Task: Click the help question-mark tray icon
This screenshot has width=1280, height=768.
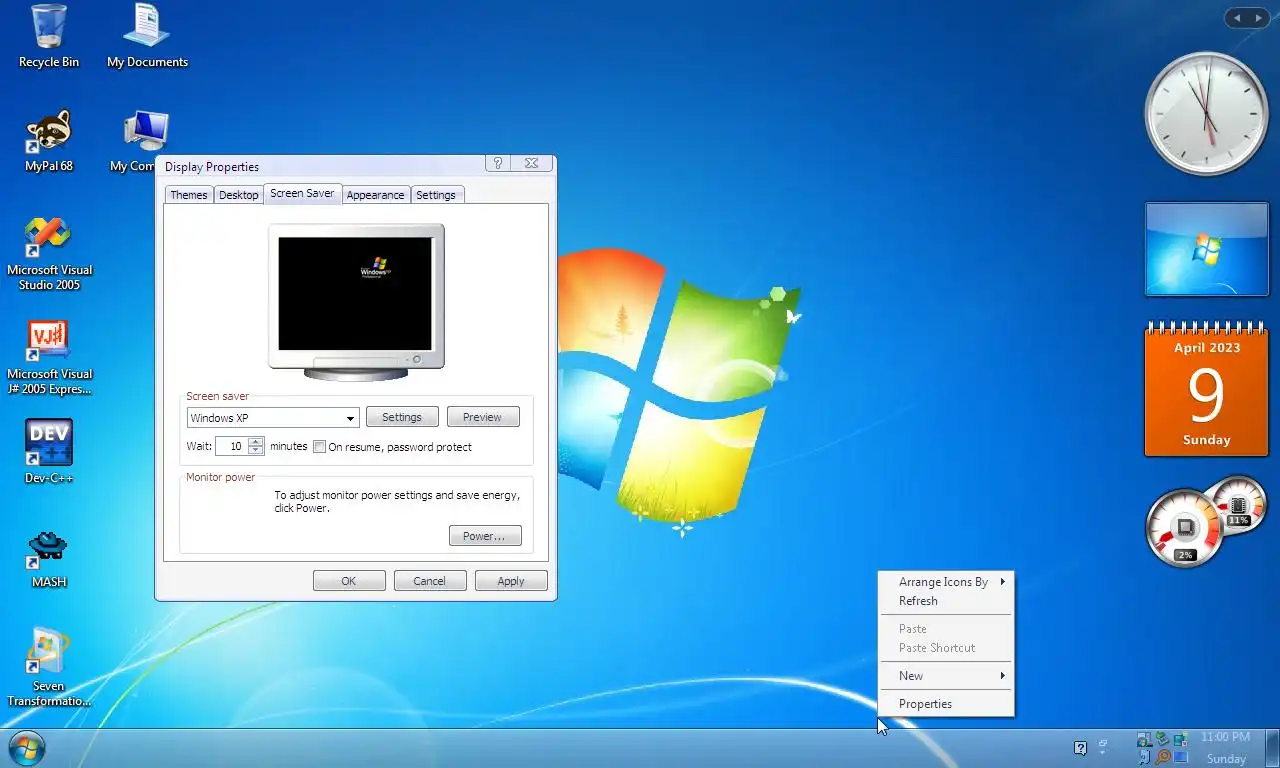Action: coord(1081,748)
